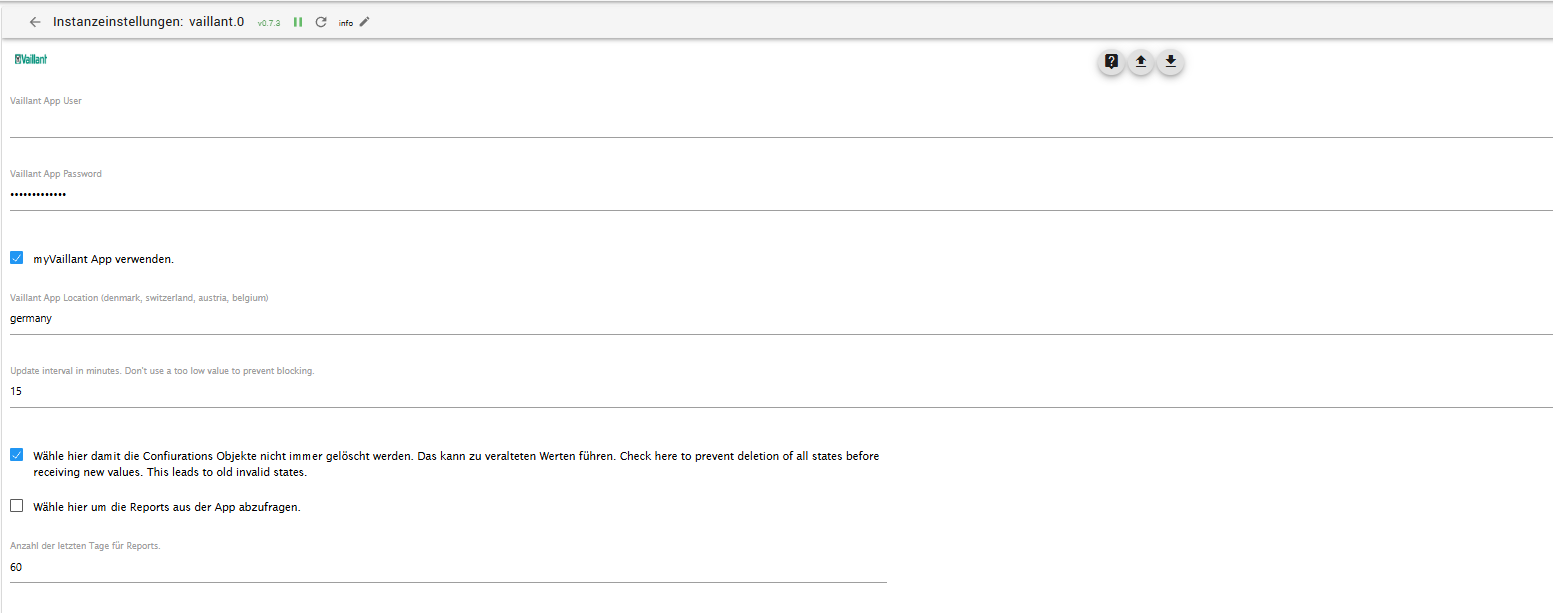Click the pencil icon to edit log level

[365, 22]
